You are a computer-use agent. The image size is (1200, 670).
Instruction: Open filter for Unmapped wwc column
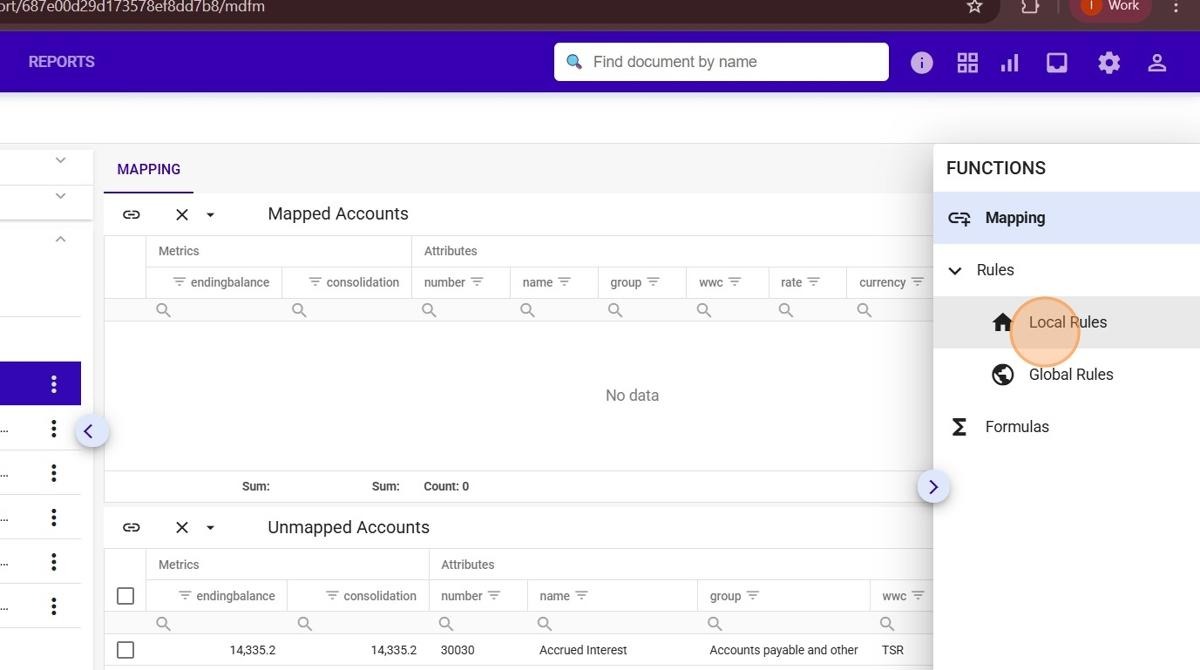918,596
